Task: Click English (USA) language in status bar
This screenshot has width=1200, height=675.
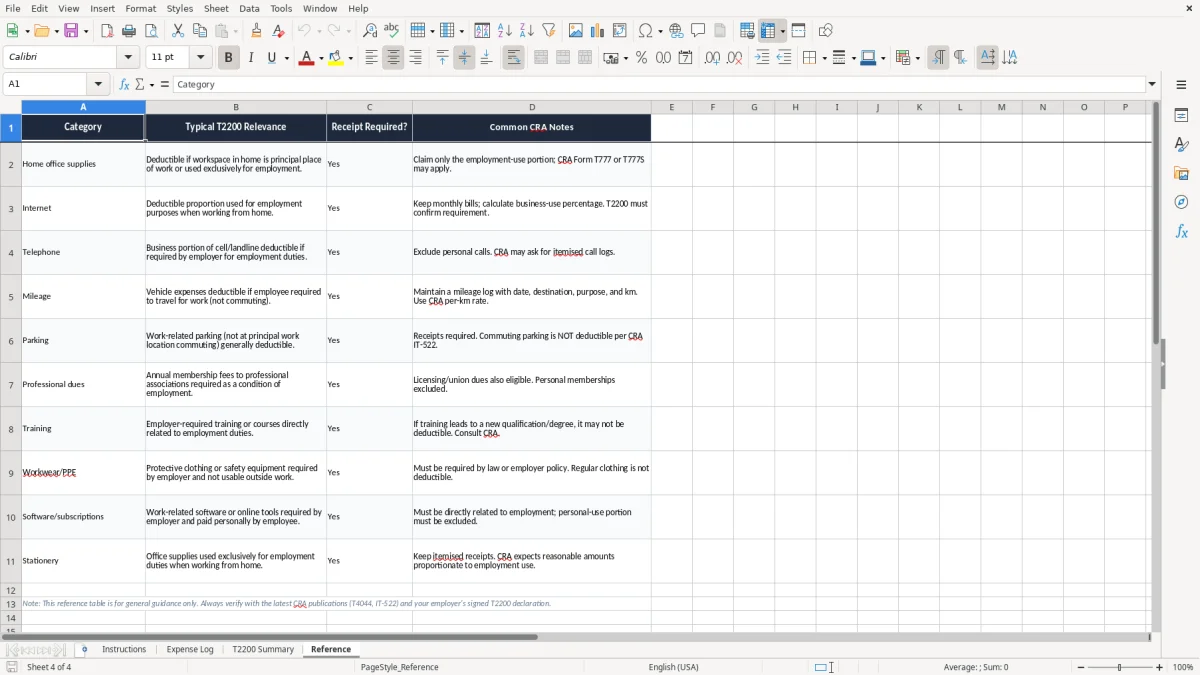Action: [x=673, y=667]
